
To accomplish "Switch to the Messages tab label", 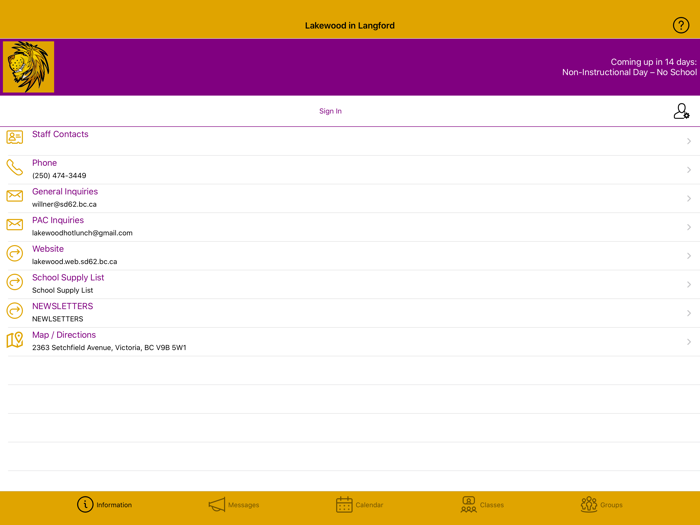I will click(x=244, y=505).
